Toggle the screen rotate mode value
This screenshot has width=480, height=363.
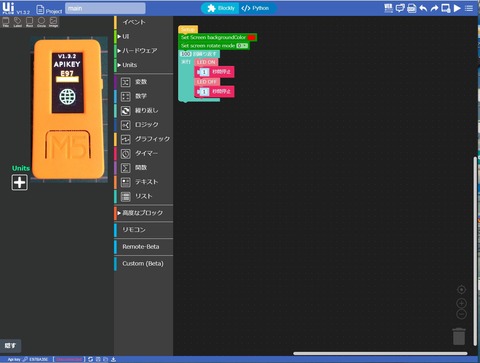pos(242,46)
